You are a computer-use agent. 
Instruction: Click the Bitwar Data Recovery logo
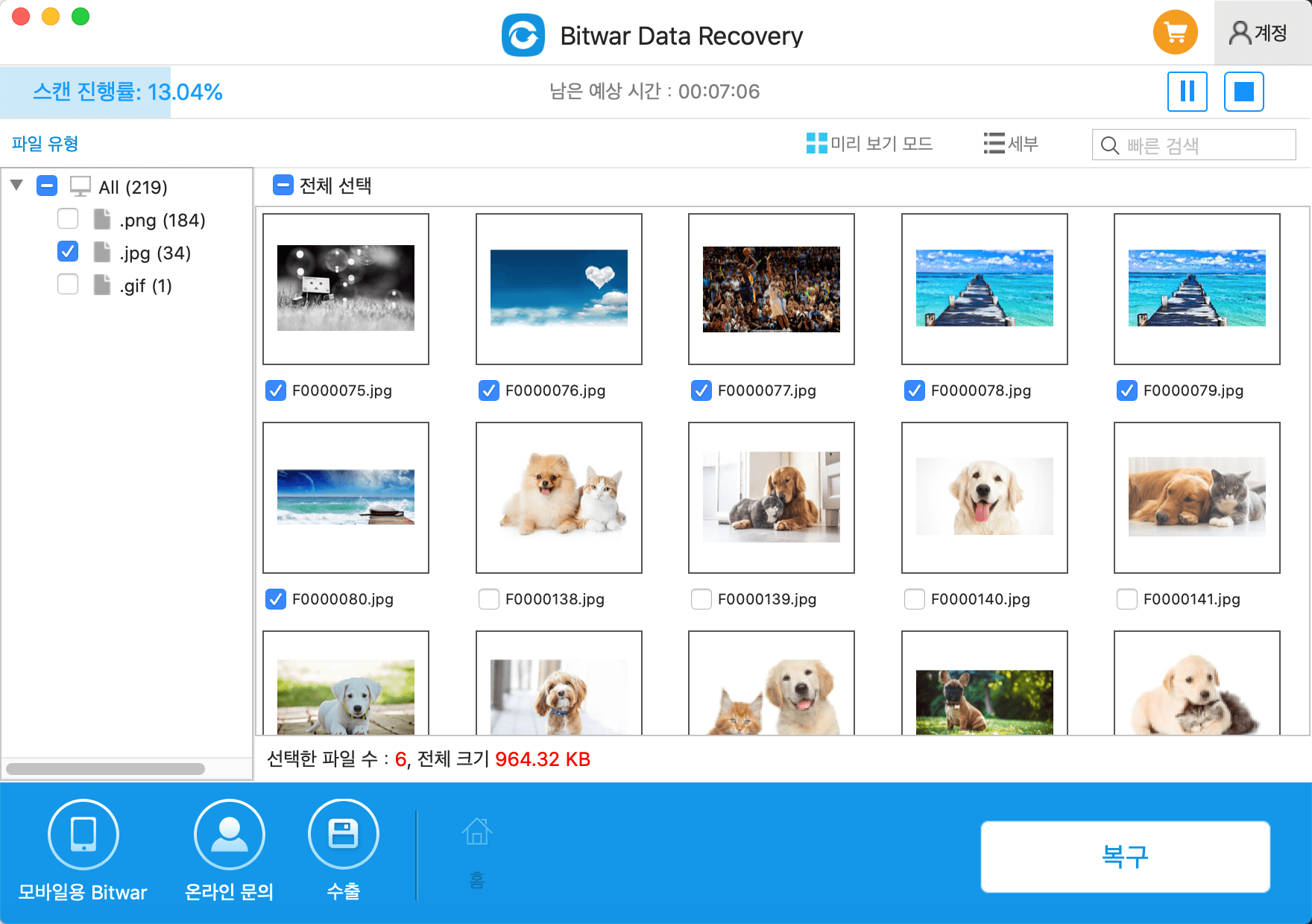point(523,35)
